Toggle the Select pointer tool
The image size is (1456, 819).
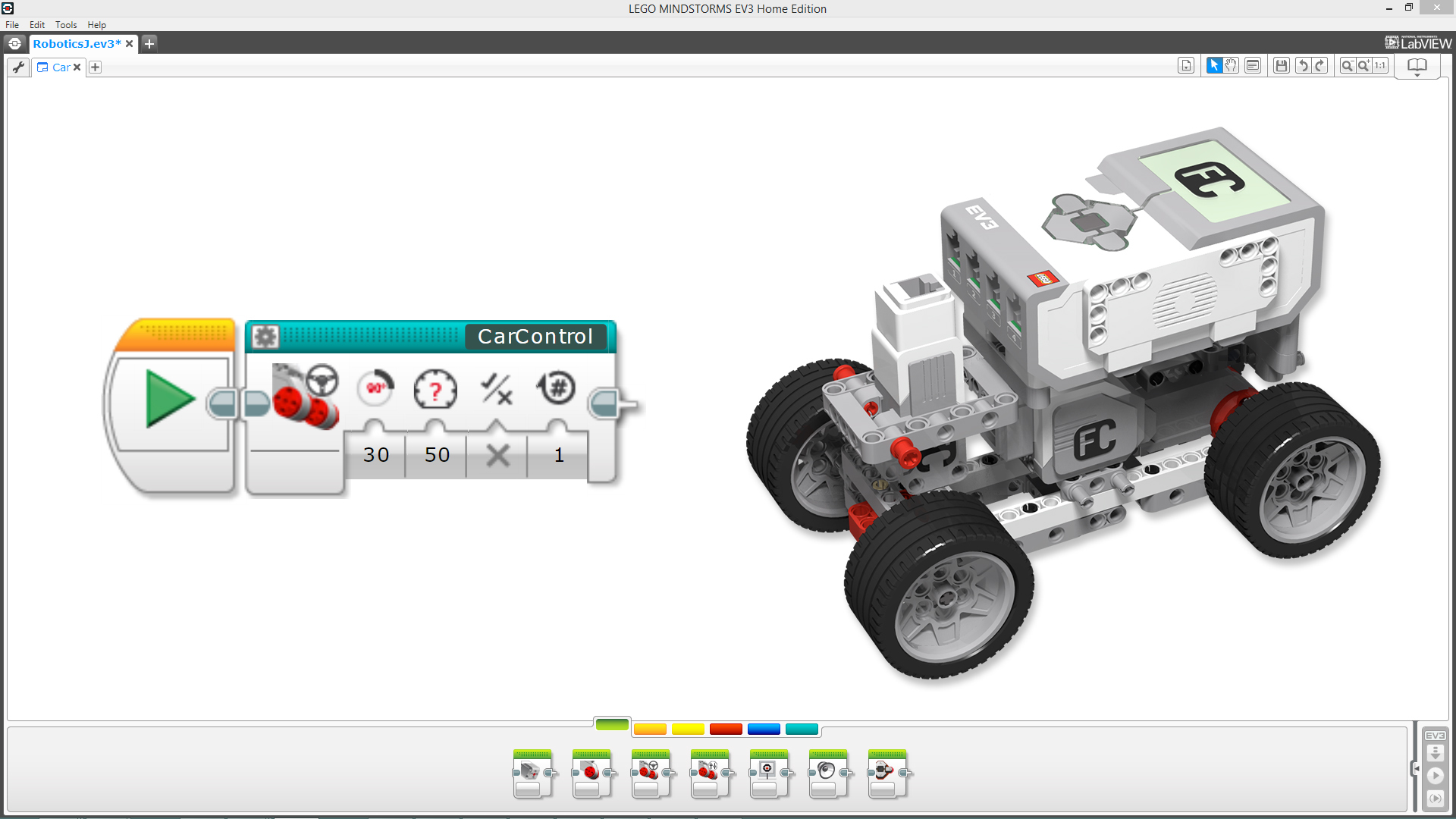(x=1215, y=65)
